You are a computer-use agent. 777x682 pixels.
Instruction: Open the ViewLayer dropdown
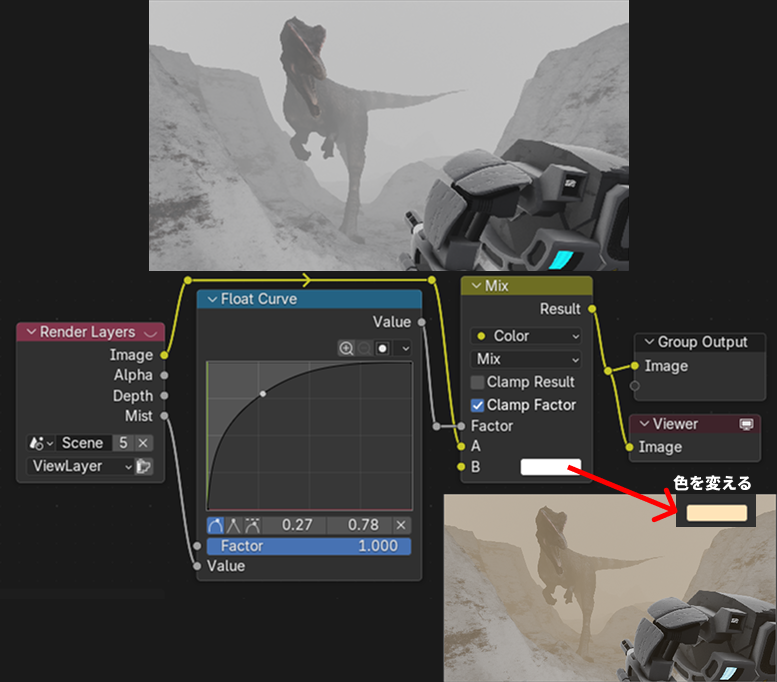tap(80, 466)
